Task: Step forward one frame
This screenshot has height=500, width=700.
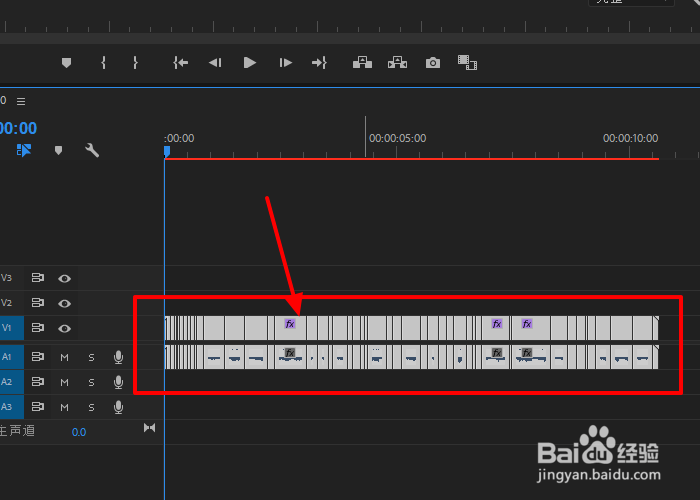Action: pos(285,62)
